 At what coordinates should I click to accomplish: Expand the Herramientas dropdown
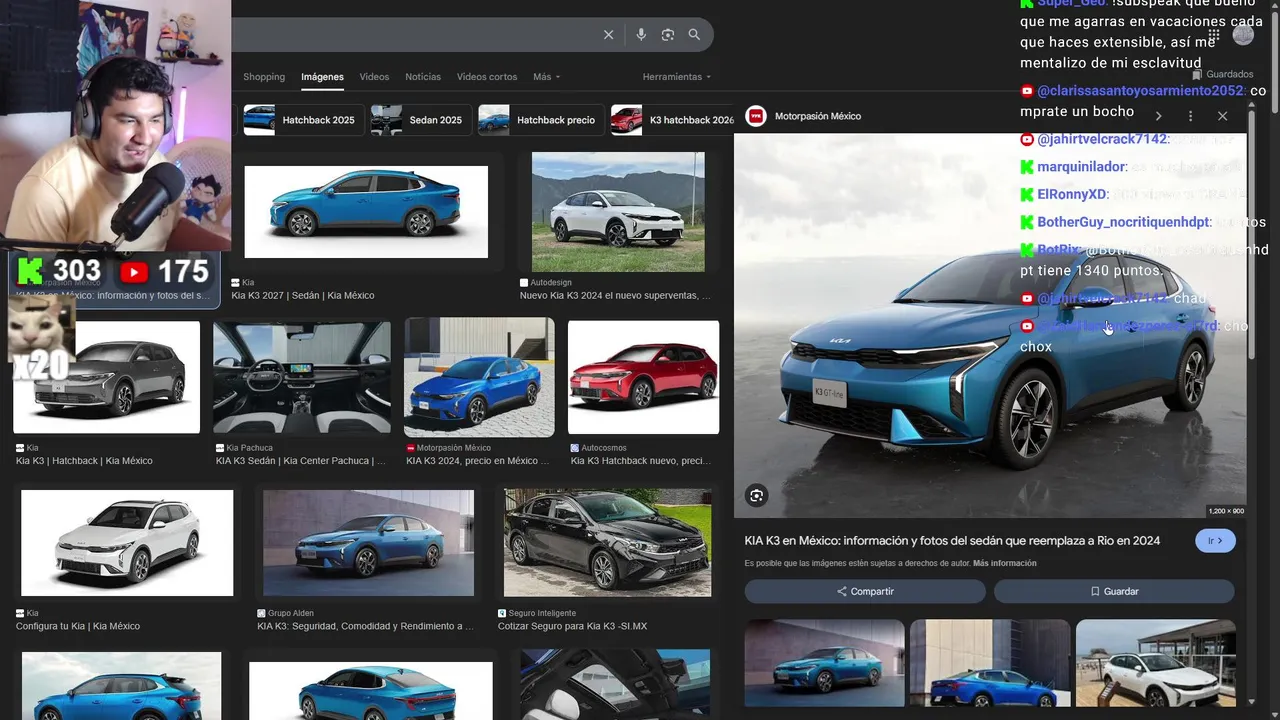pos(677,77)
